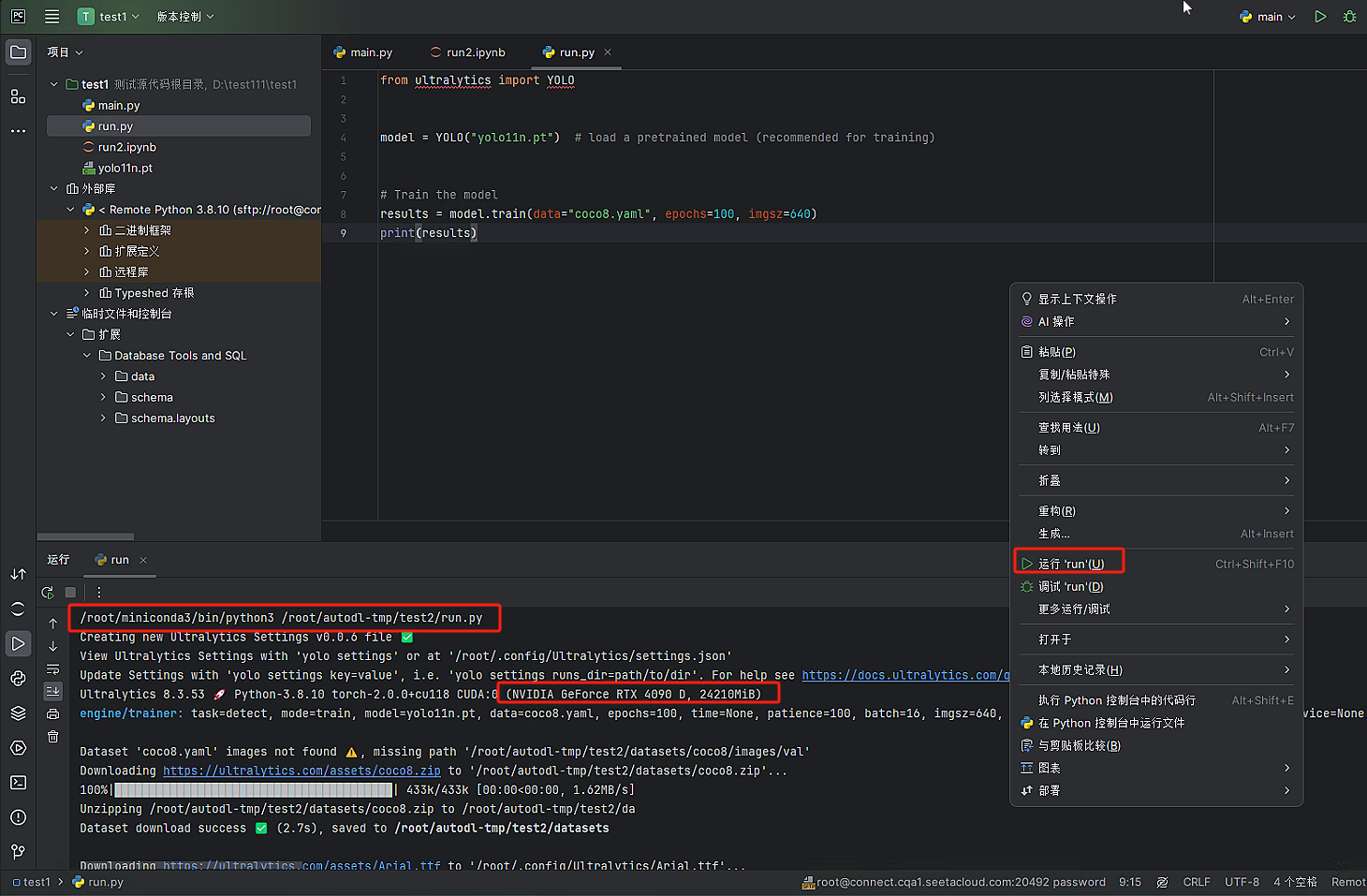Close the run.py editor tab

[608, 52]
